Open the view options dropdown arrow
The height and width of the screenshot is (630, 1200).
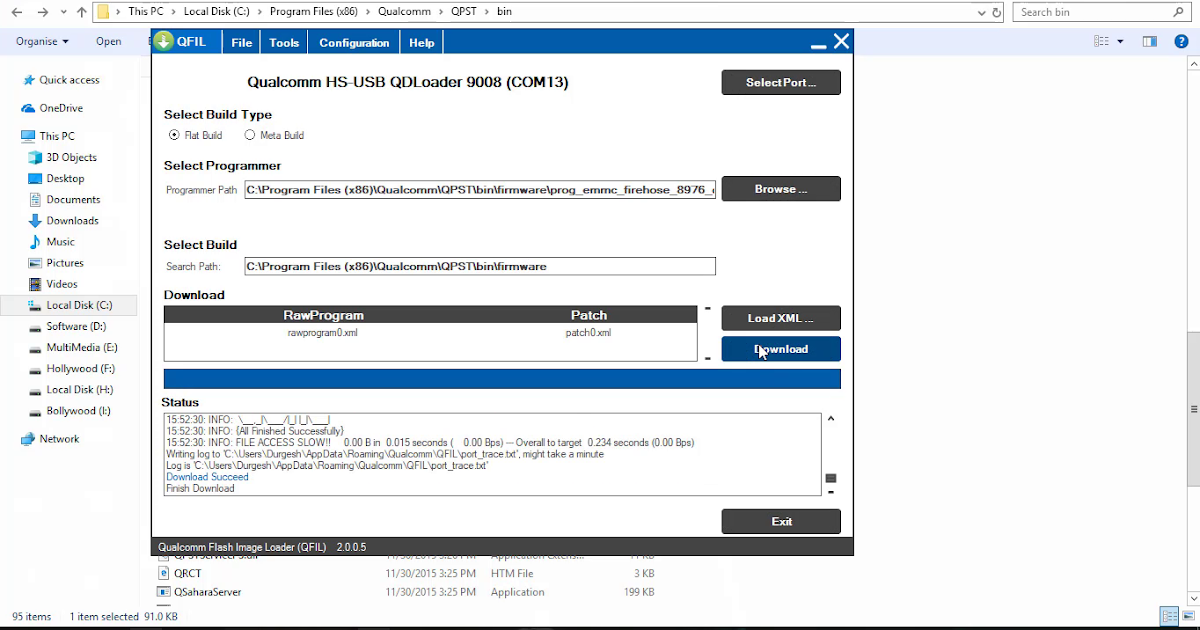[1120, 41]
